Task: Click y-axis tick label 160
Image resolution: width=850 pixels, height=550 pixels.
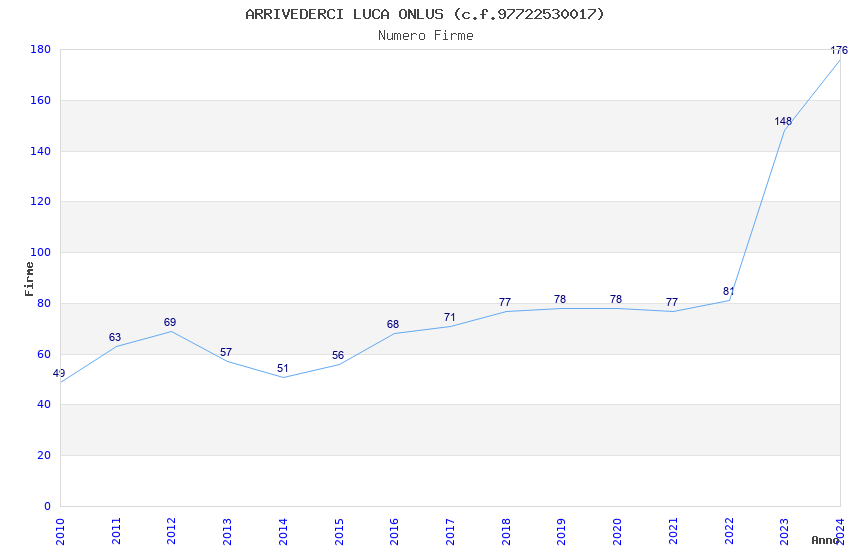Action: (40, 100)
